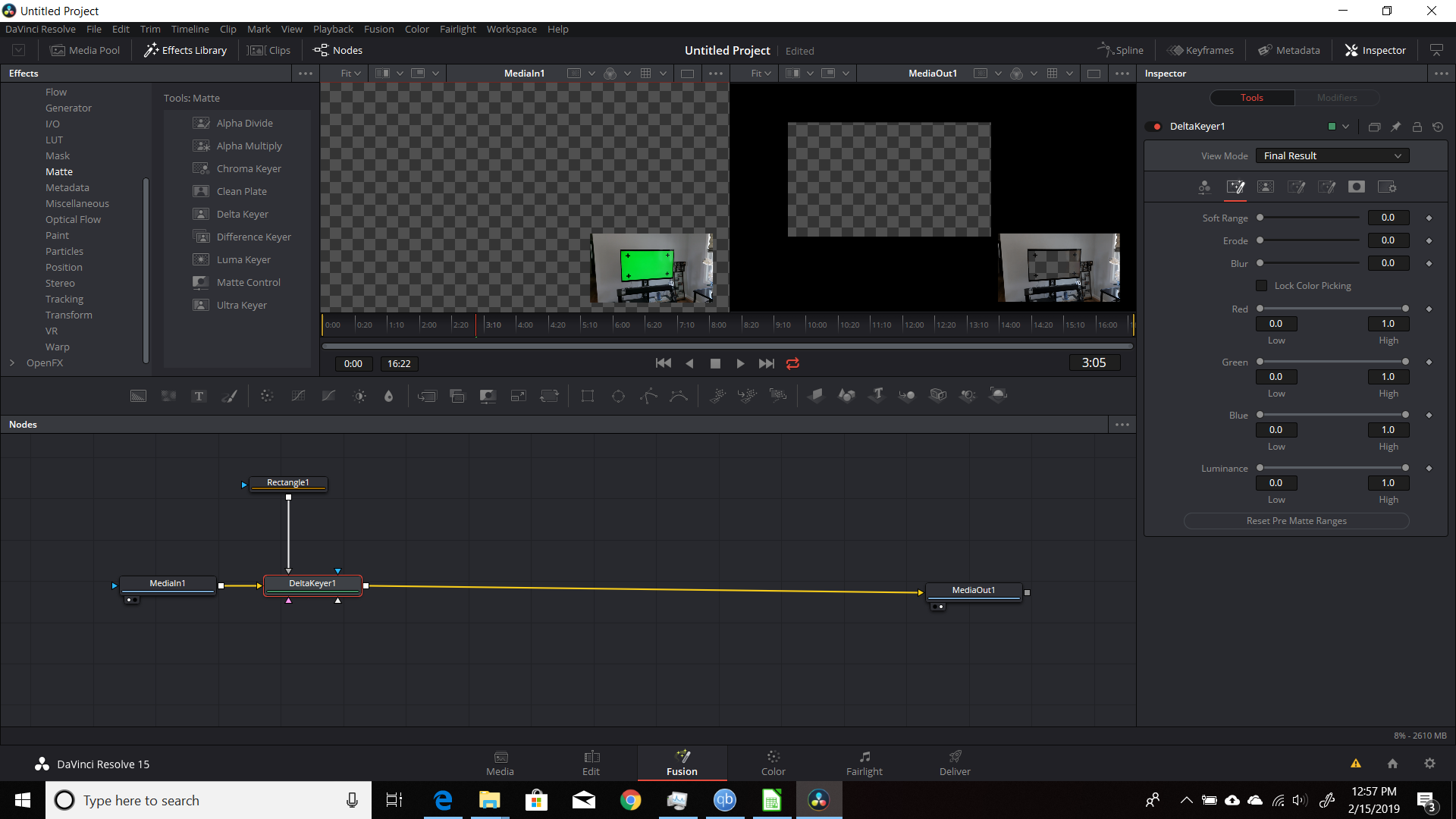Switch to the Modifiers tab in Inspector

[x=1336, y=98]
